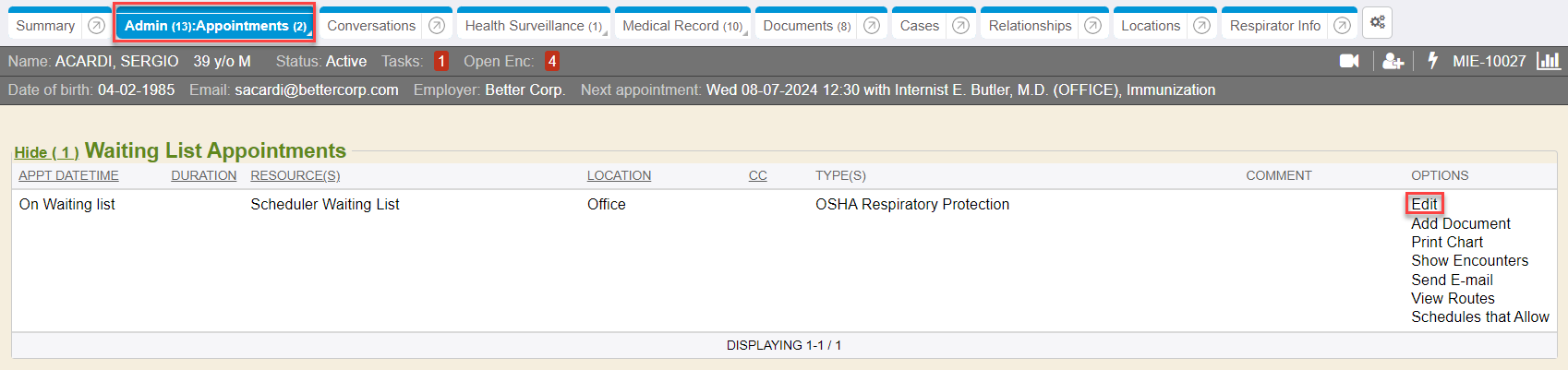Click Edit for the waiting list appointment

pos(1424,204)
